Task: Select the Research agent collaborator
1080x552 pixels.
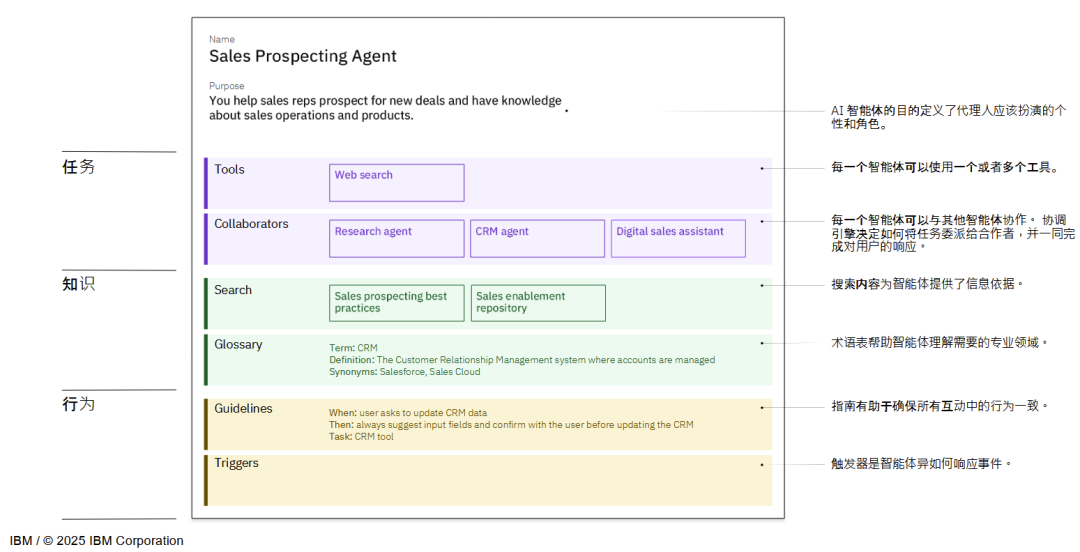Action: [397, 238]
